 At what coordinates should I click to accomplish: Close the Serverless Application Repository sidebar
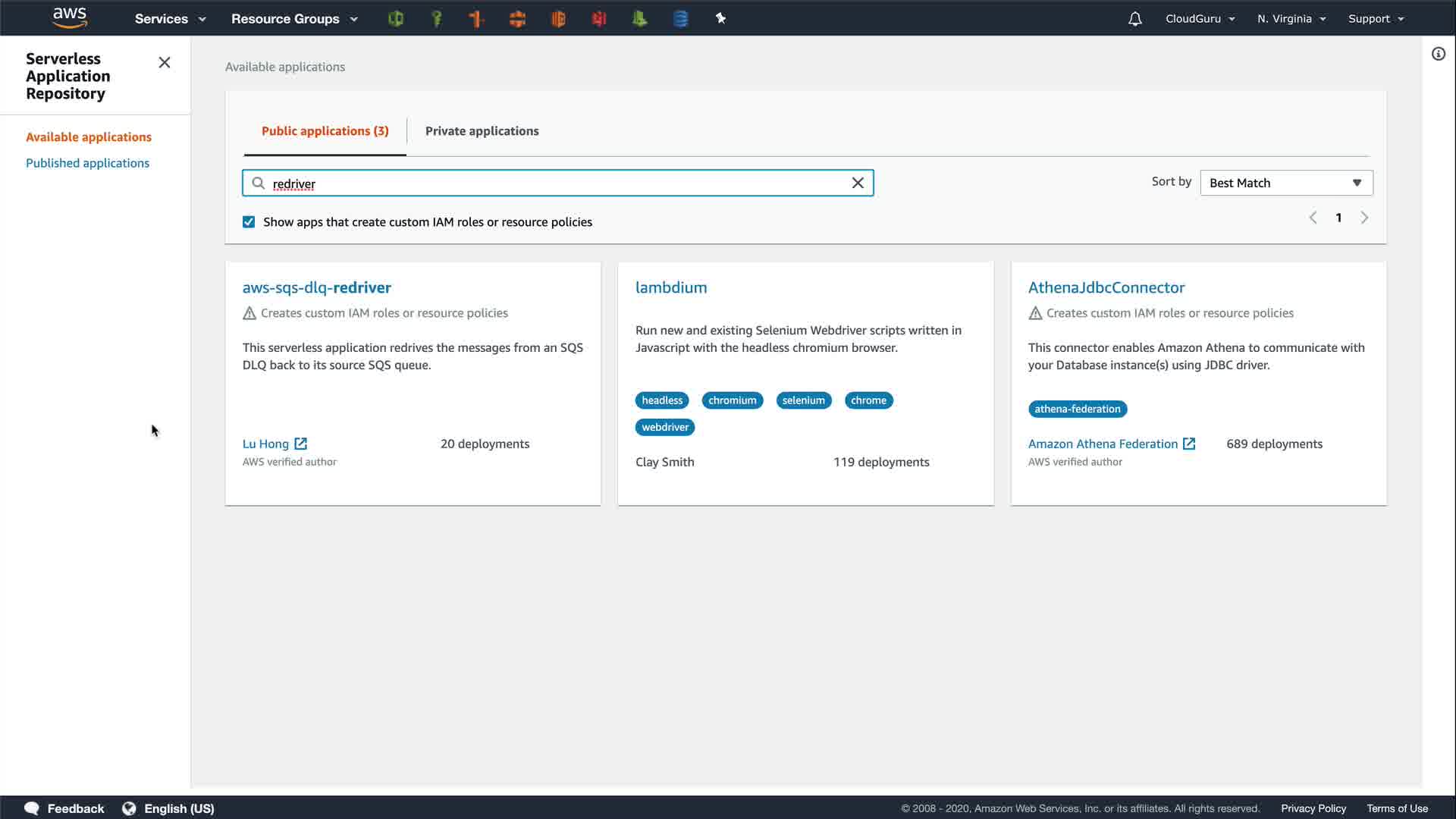tap(164, 63)
